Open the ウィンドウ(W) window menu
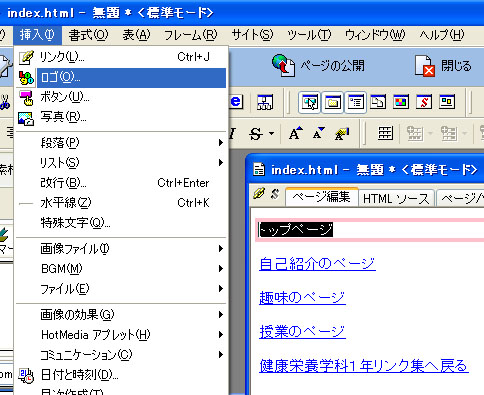484x395 pixels. pos(375,35)
